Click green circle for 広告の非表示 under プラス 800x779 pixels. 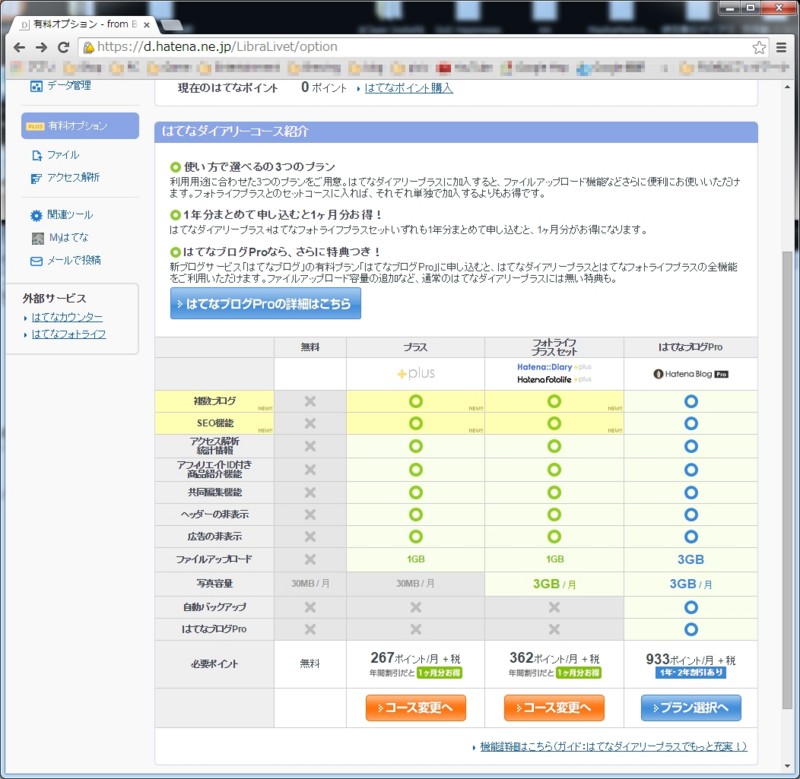(x=416, y=537)
